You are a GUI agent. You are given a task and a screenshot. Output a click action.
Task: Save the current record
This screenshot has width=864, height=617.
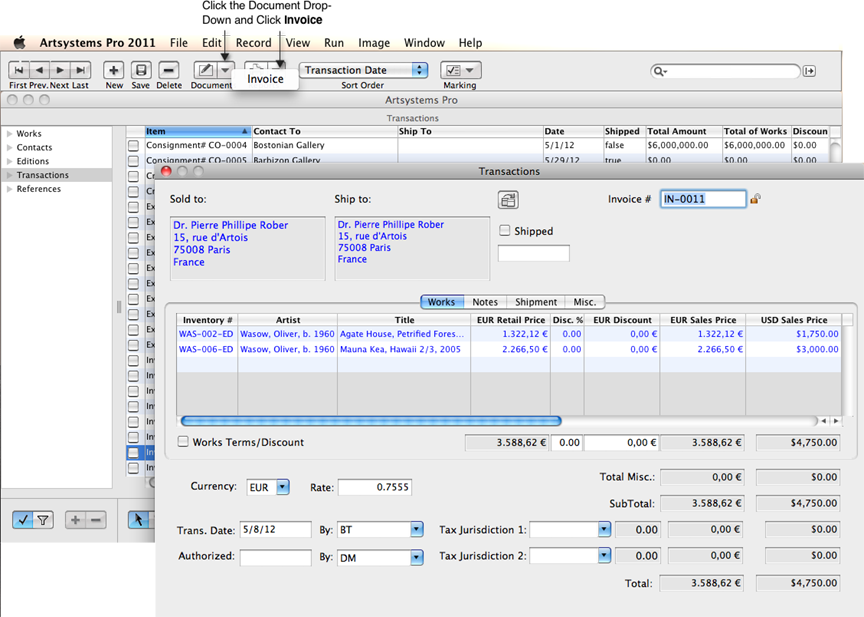tap(141, 71)
